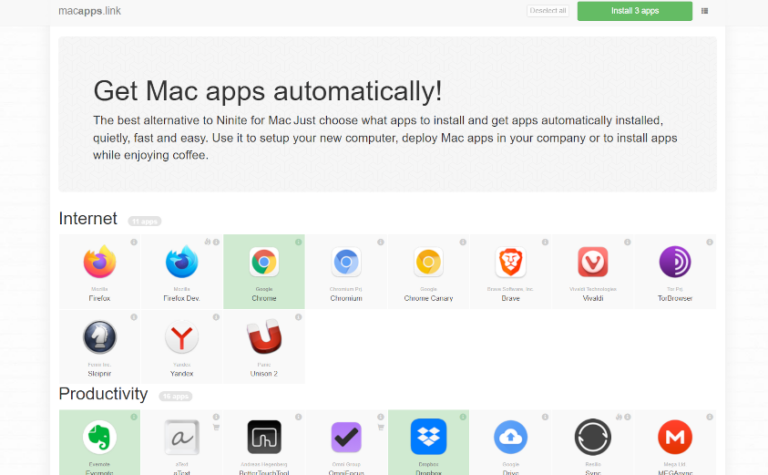Click the cart icon on aText tile

(x=216, y=427)
